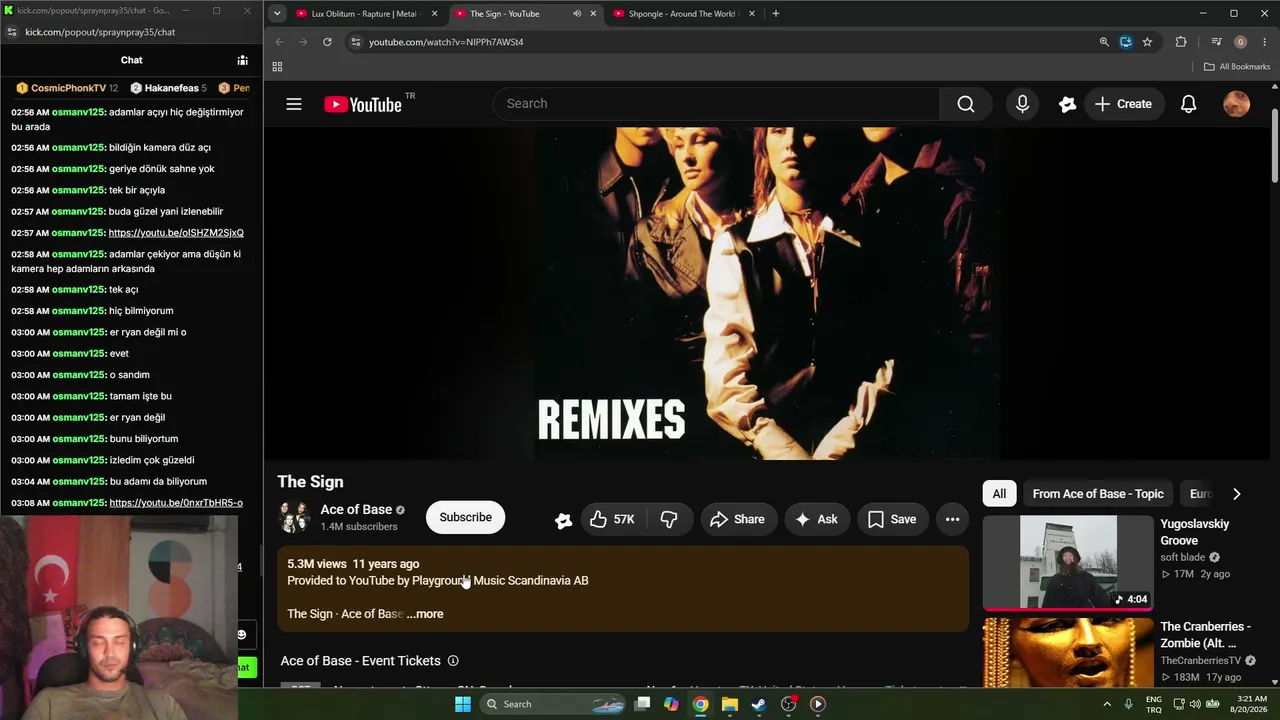Image resolution: width=1280 pixels, height=720 pixels.
Task: Open site information icon in Kick popout
Action: tap(11, 32)
